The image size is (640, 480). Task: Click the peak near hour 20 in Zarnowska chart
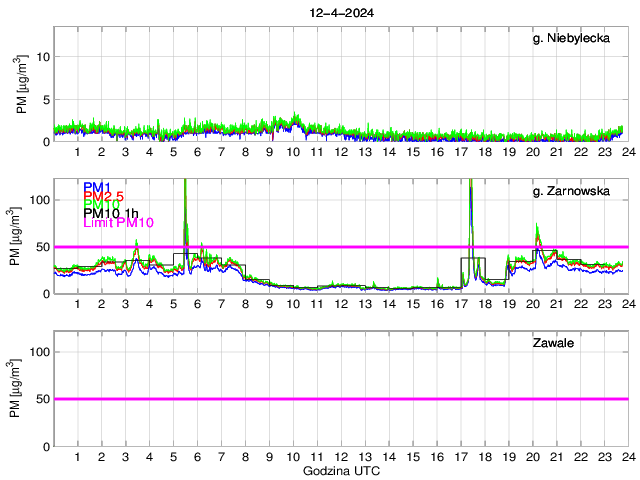coord(538,230)
